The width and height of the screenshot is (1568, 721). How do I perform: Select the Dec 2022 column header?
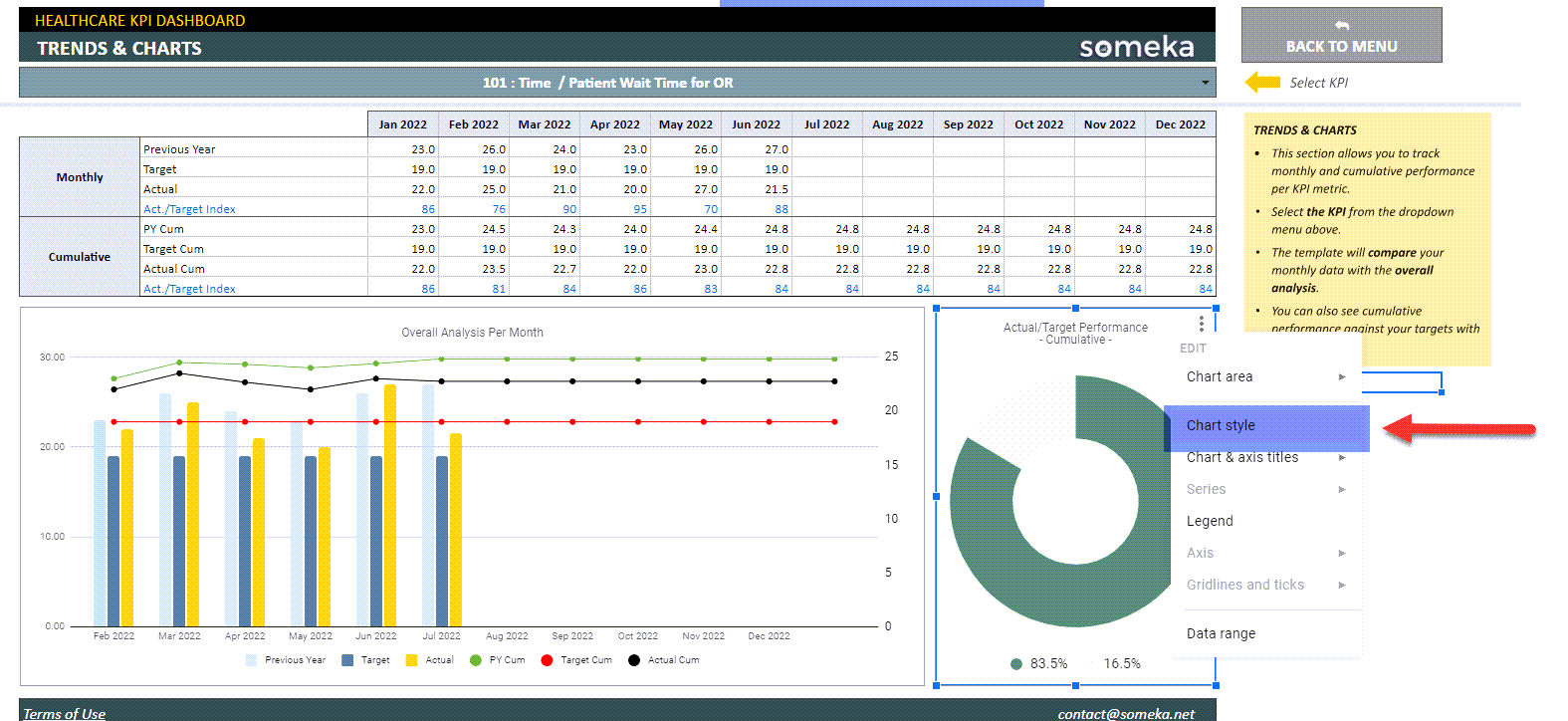pos(1181,124)
